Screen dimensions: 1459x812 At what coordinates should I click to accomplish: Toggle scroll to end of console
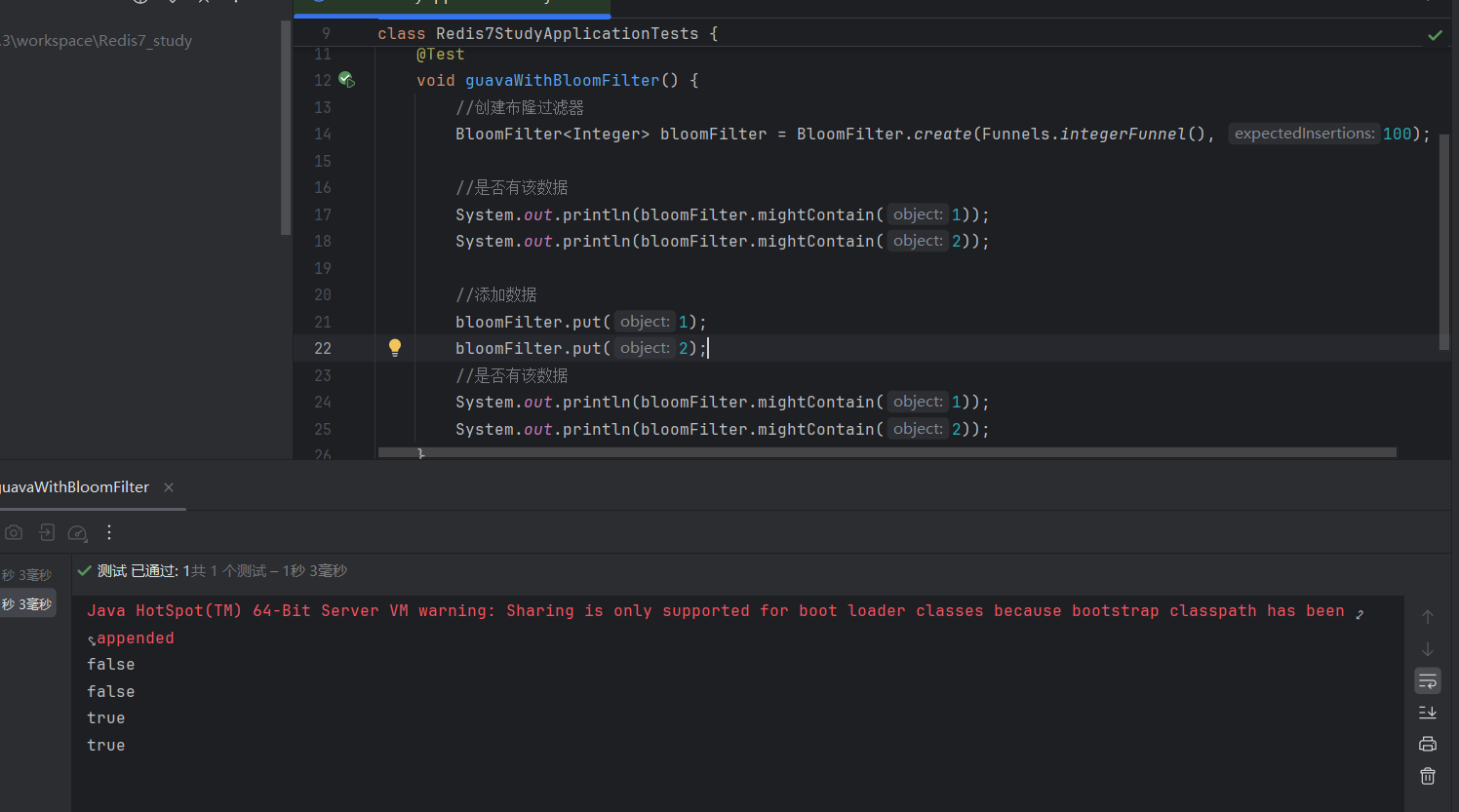[1428, 713]
